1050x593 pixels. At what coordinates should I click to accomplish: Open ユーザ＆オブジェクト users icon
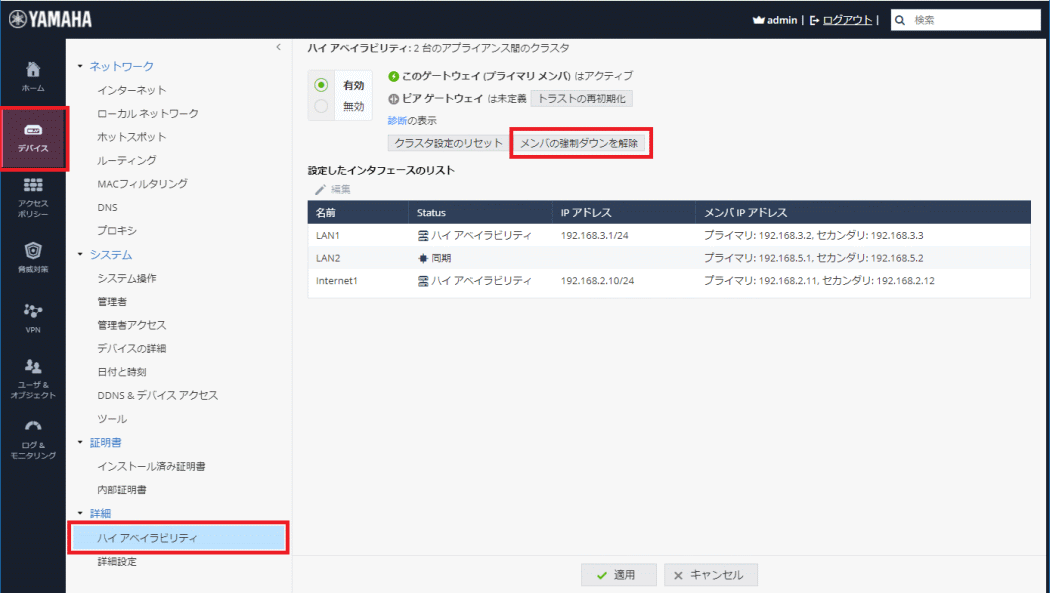[33, 367]
